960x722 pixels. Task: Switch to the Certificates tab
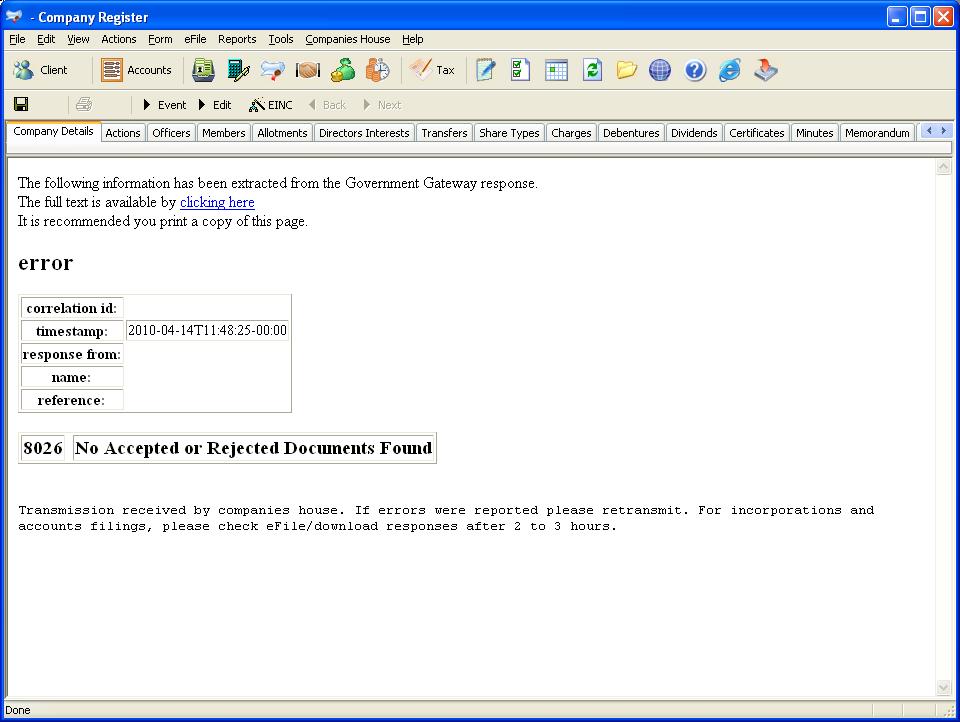coord(757,133)
